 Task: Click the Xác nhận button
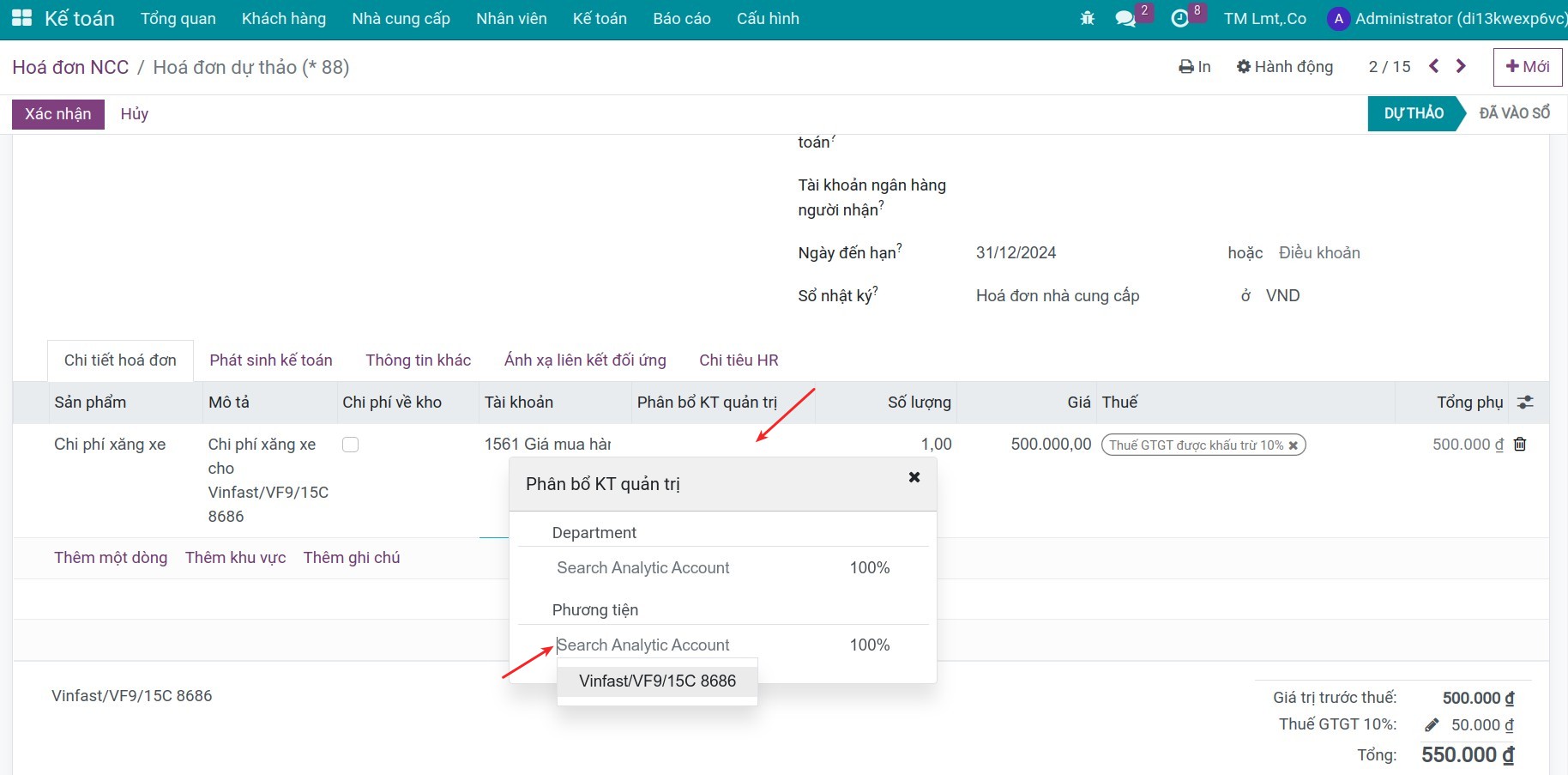click(x=58, y=114)
